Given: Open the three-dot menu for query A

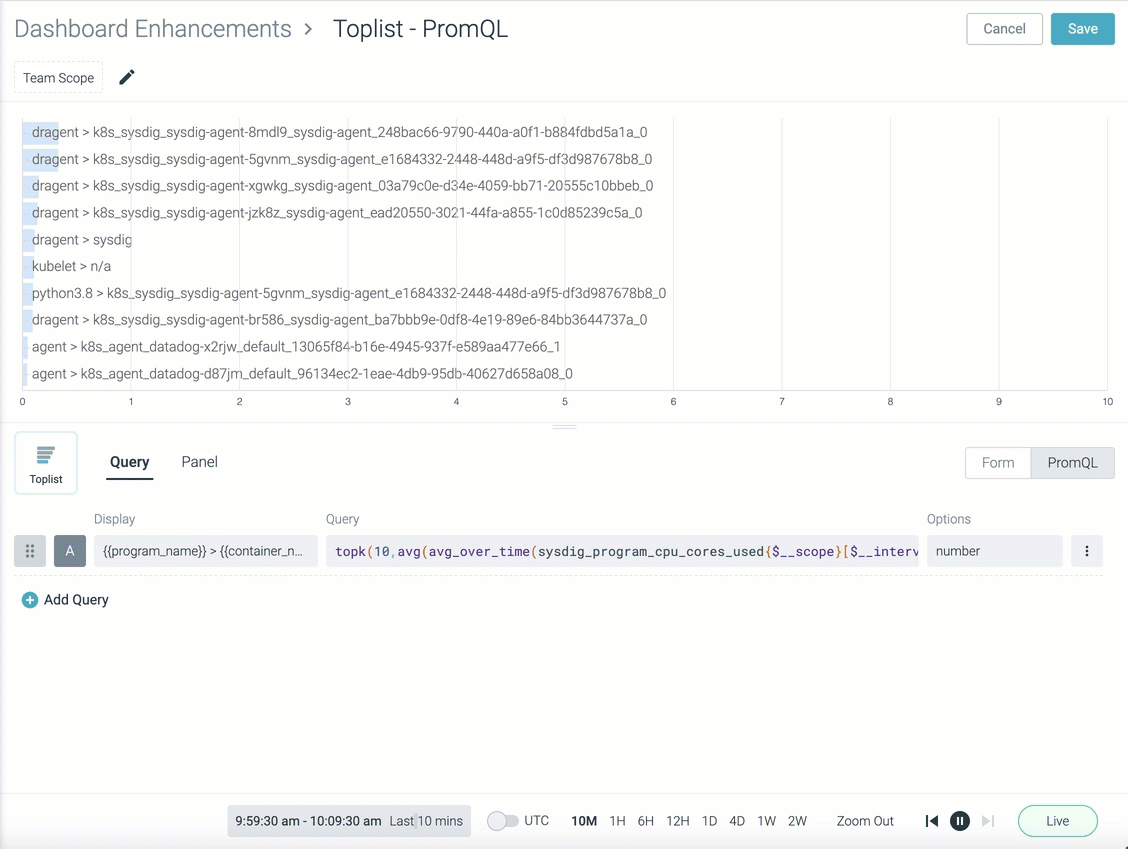Looking at the screenshot, I should click(1086, 551).
